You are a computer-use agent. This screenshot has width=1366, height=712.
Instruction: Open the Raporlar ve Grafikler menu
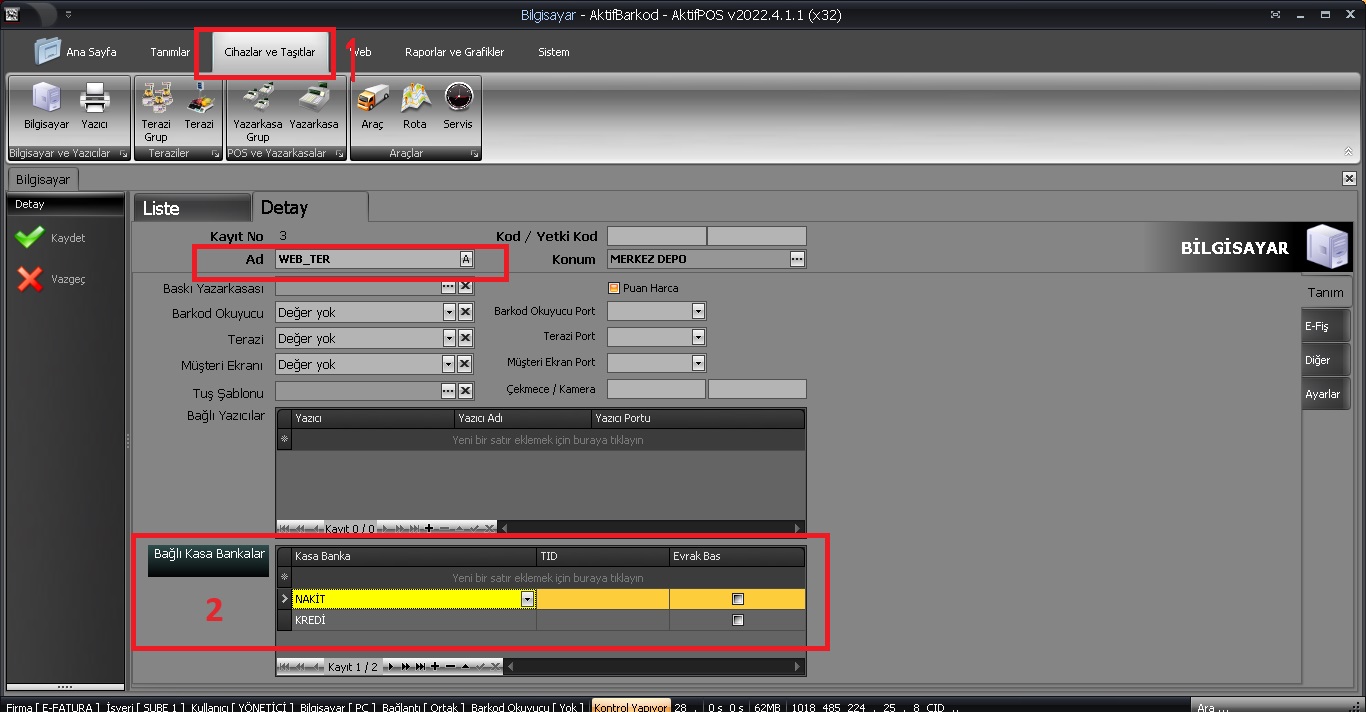[x=454, y=52]
